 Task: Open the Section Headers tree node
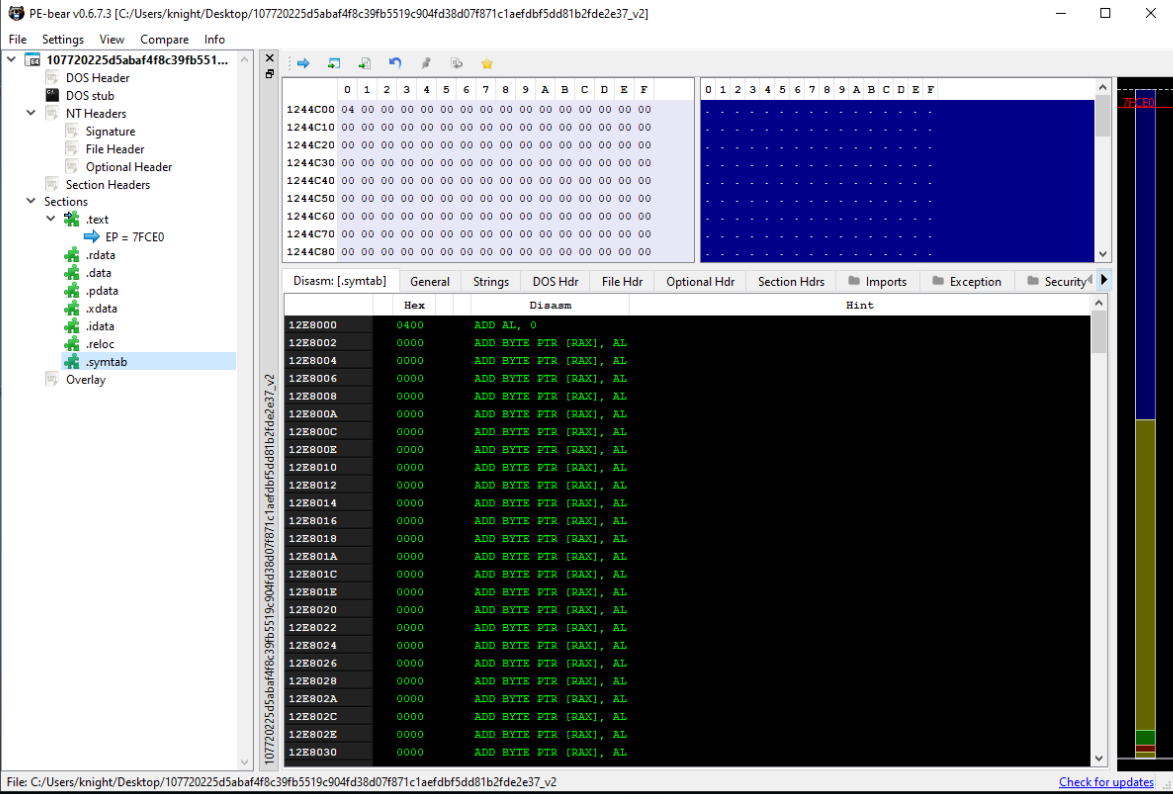(x=108, y=185)
